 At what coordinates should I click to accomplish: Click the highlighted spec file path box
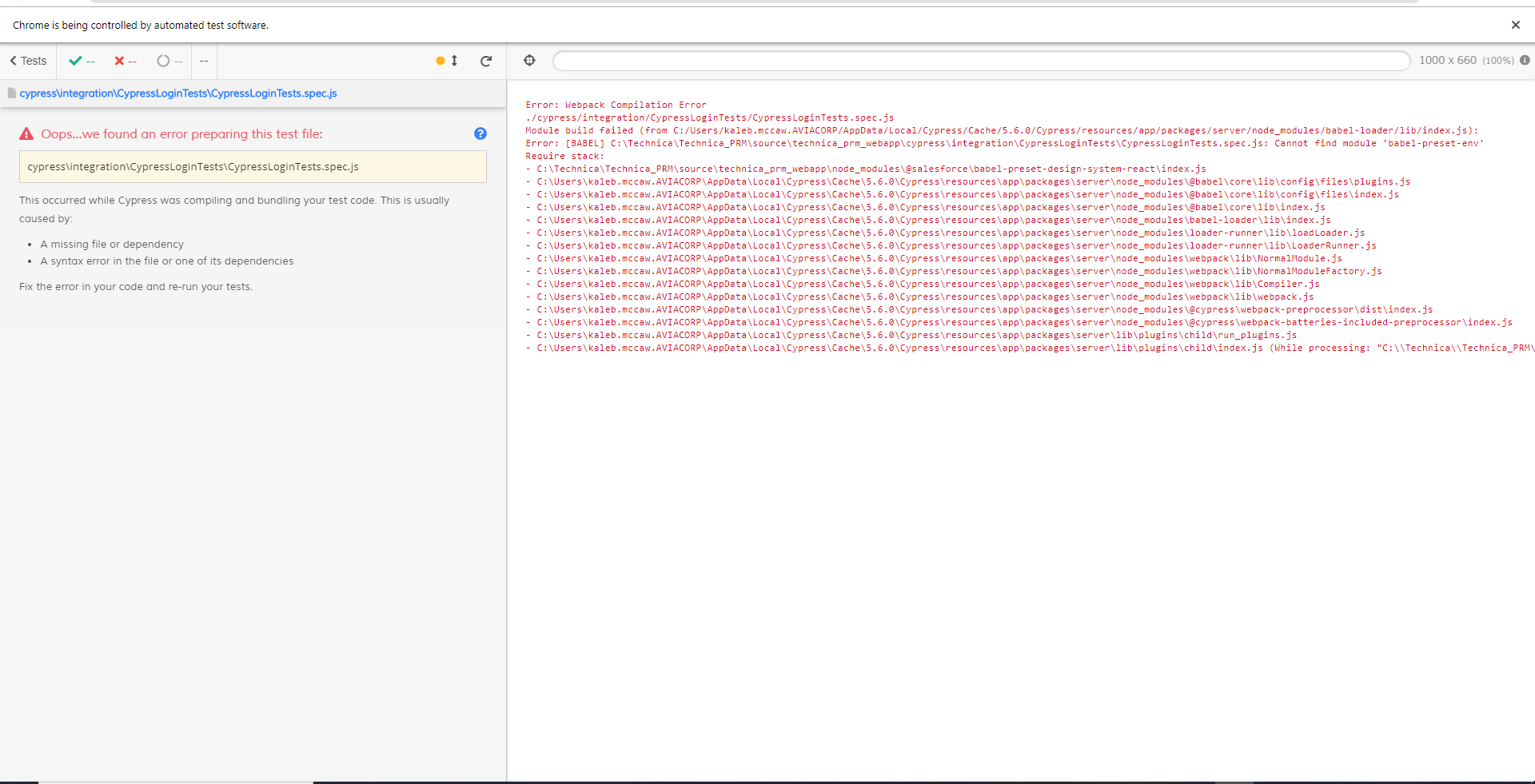coord(253,167)
